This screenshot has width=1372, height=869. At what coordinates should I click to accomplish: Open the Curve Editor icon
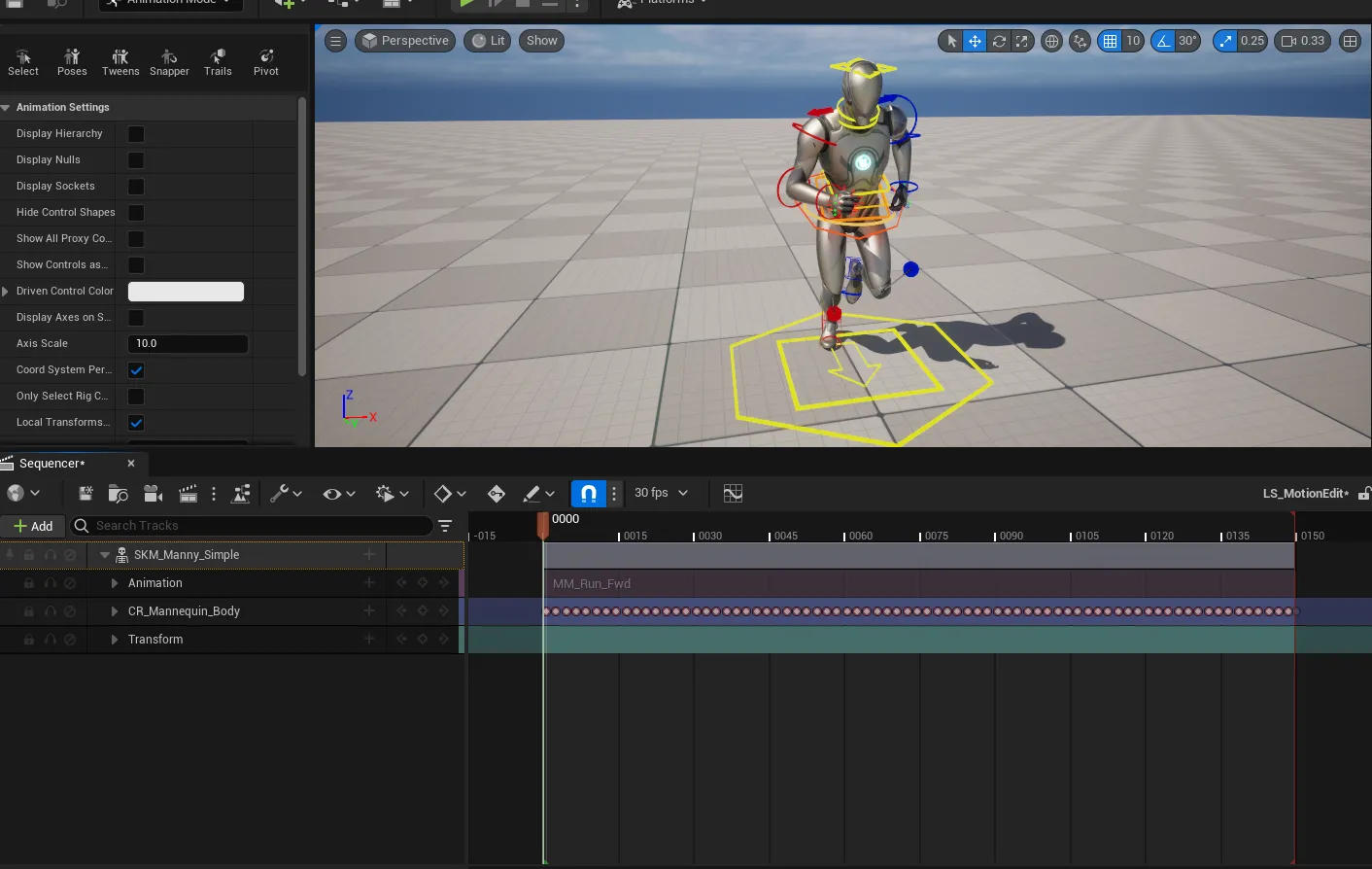click(734, 494)
